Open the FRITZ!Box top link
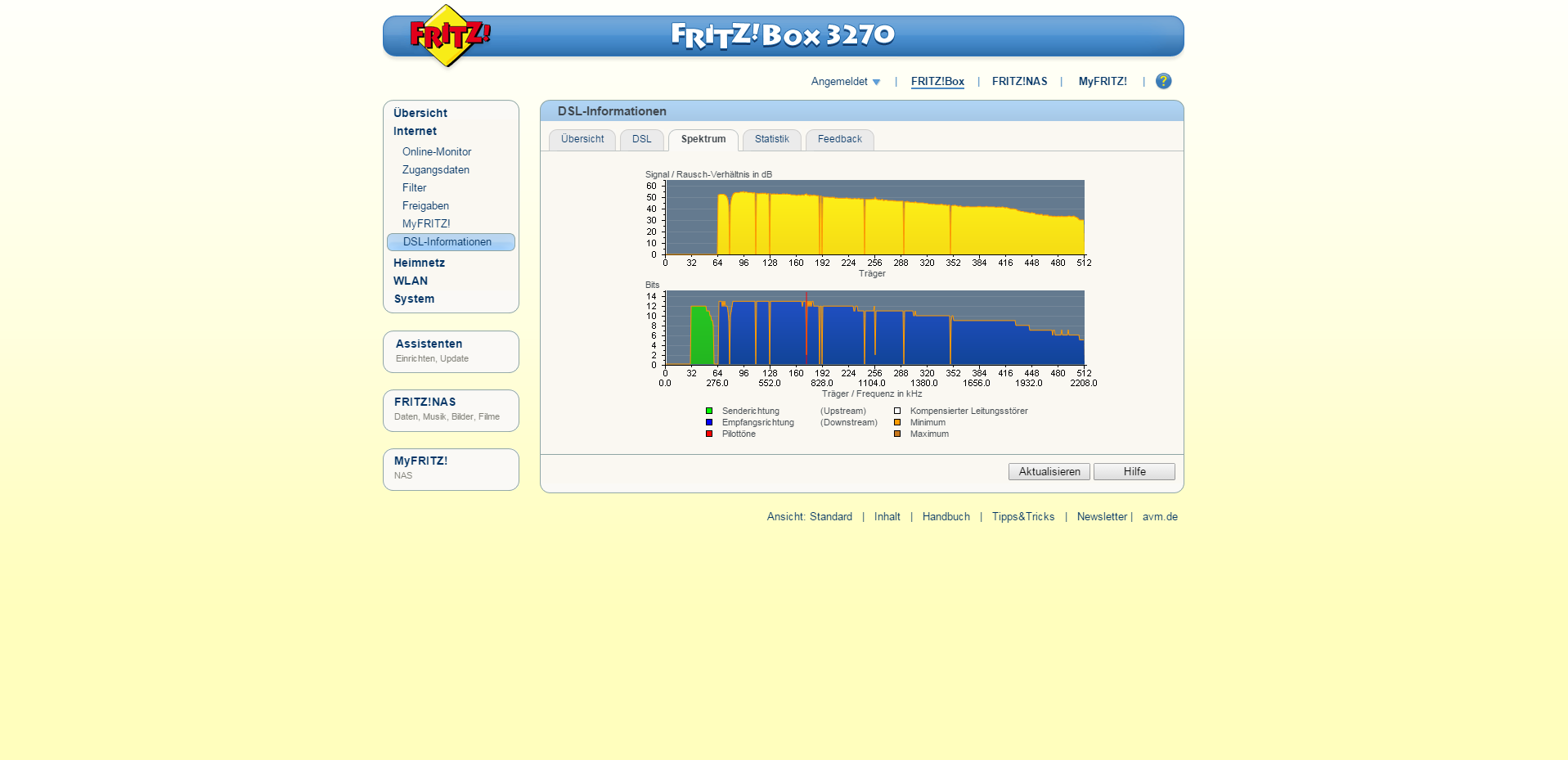 point(937,82)
